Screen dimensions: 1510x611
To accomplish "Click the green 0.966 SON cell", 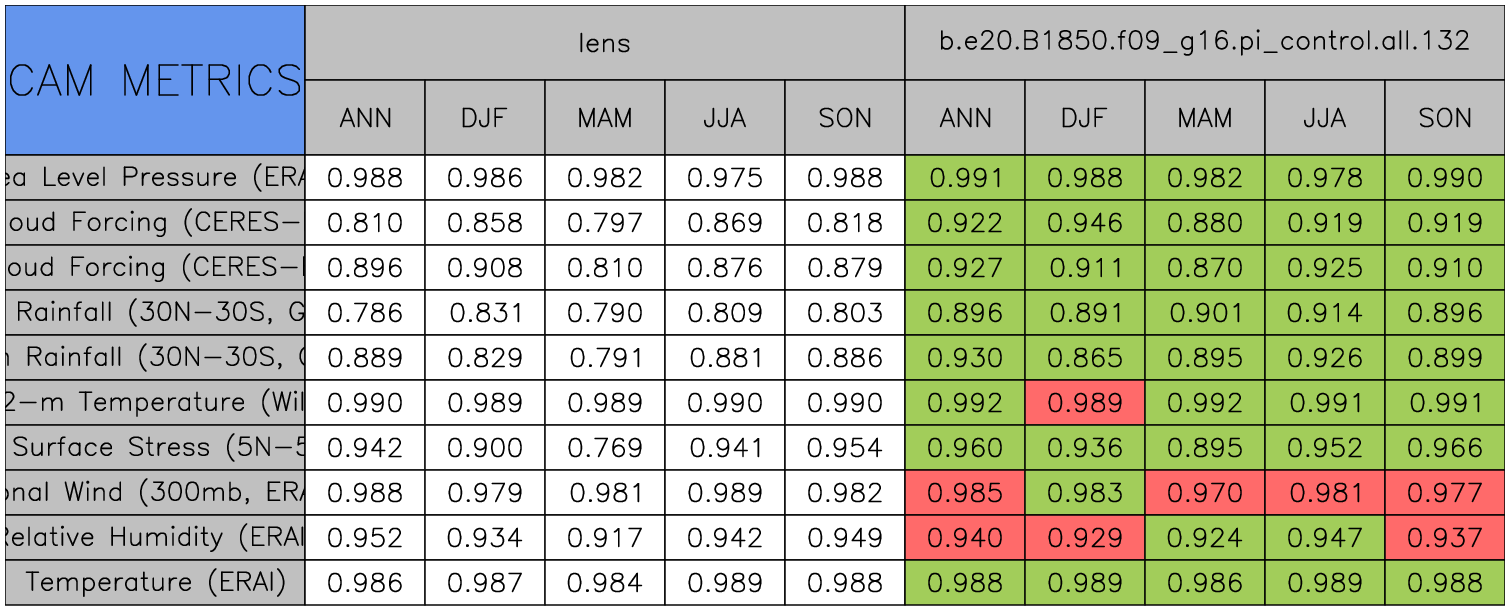I will pyautogui.click(x=1444, y=448).
